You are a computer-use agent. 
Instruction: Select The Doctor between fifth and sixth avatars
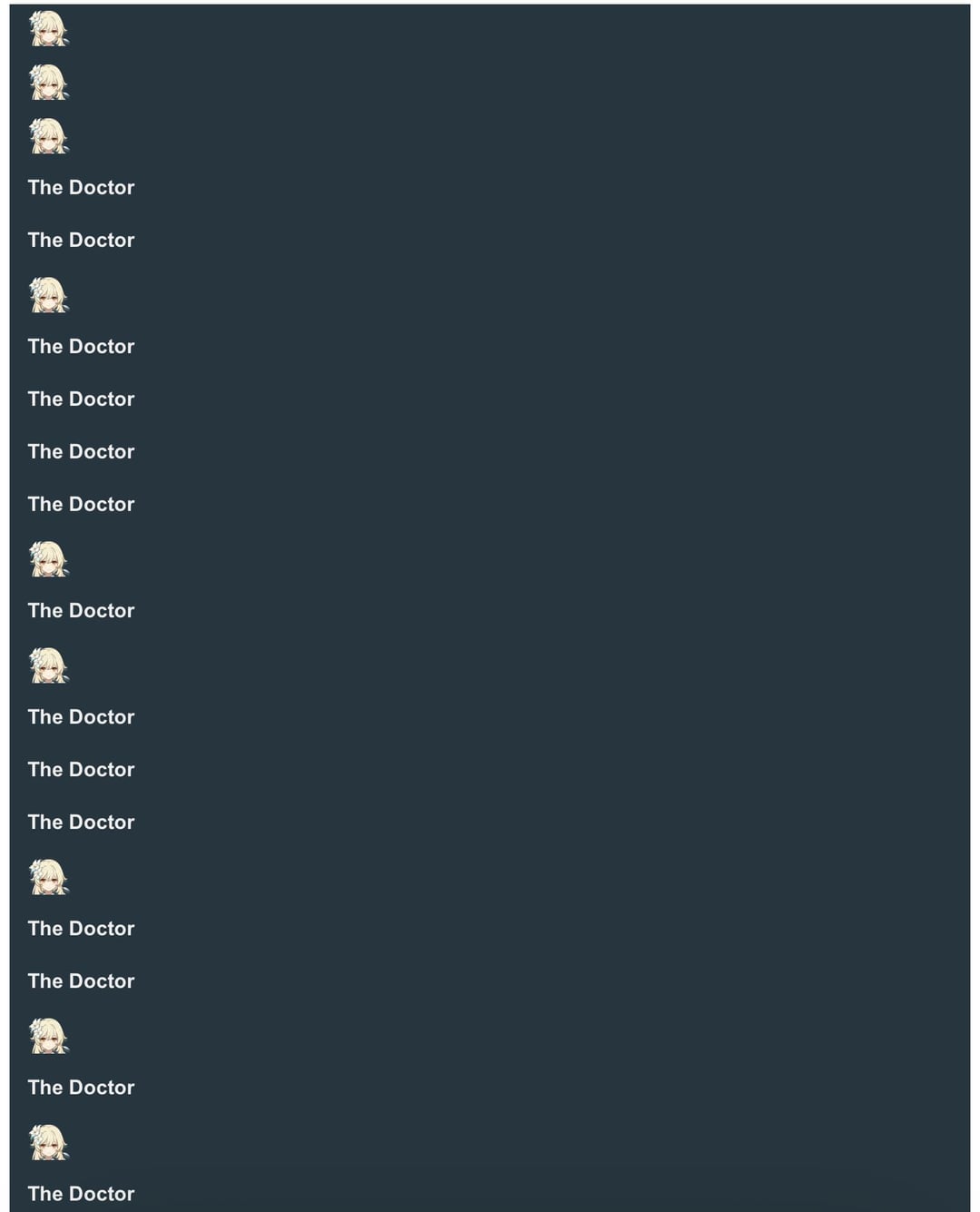point(81,611)
